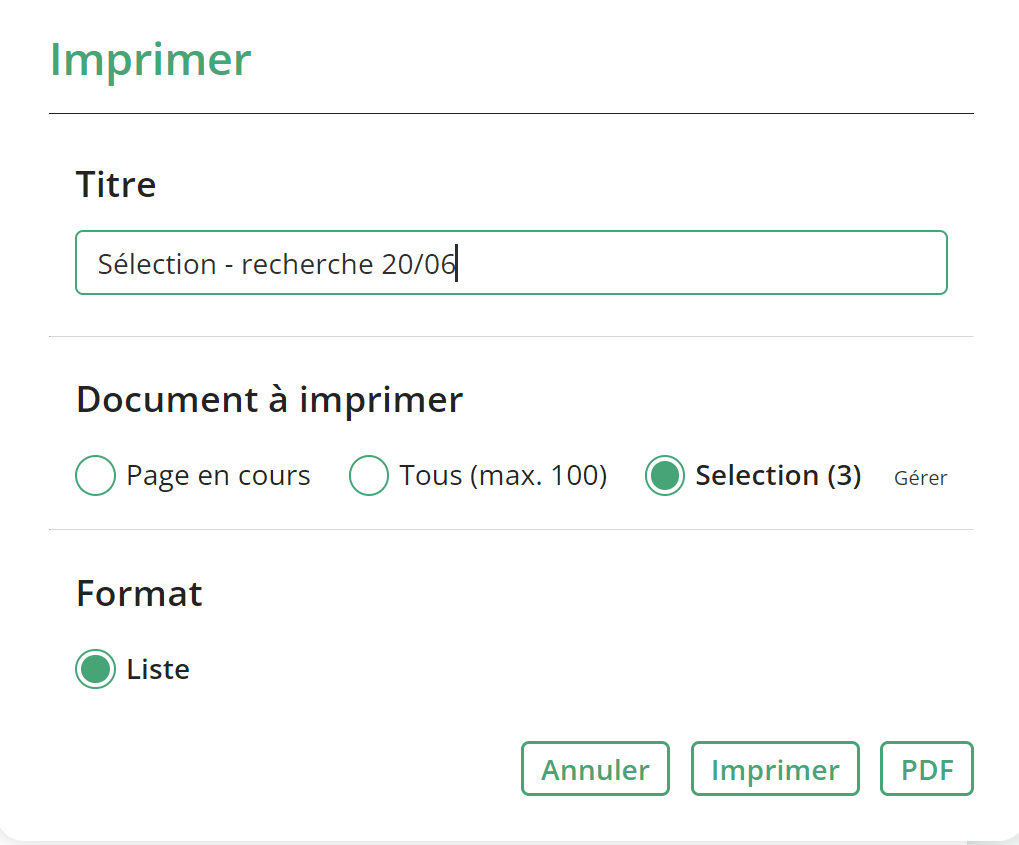Export using the PDF button
Screen dimensions: 1019x845
tap(927, 769)
